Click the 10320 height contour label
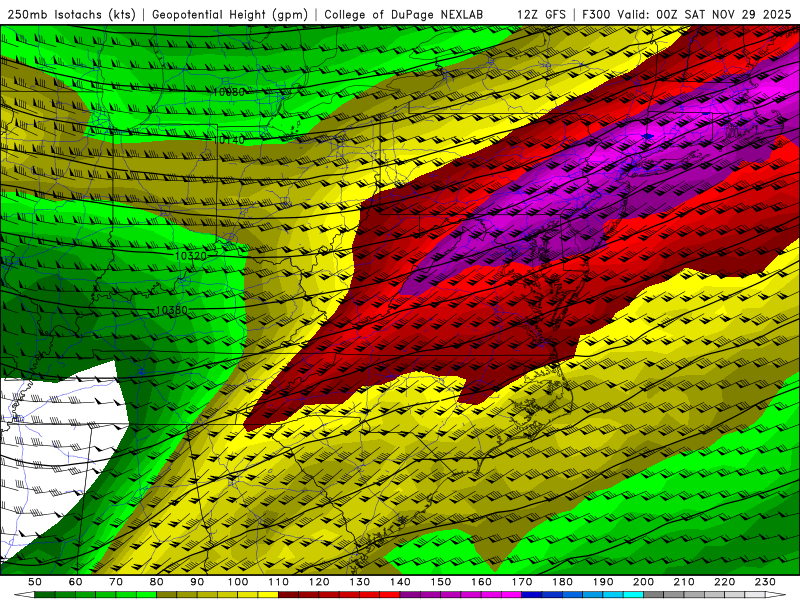Image resolution: width=800 pixels, height=600 pixels. (190, 256)
